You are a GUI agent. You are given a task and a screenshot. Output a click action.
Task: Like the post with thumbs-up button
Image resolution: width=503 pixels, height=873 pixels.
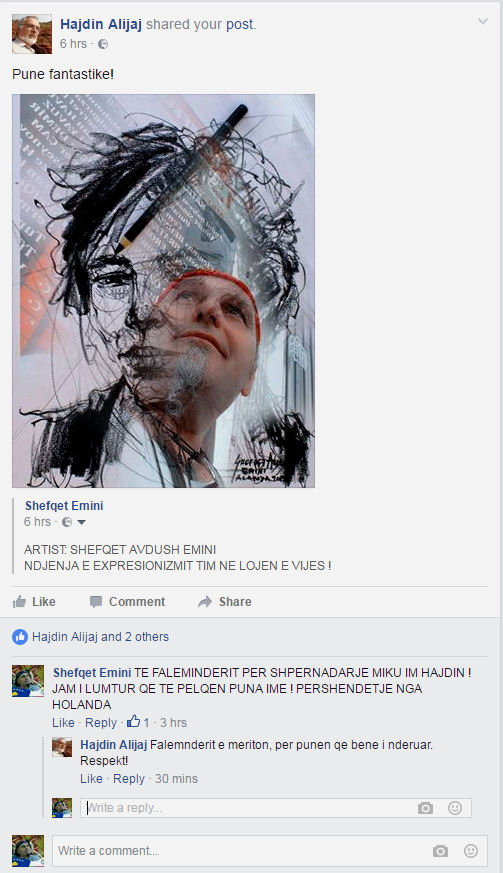click(35, 601)
